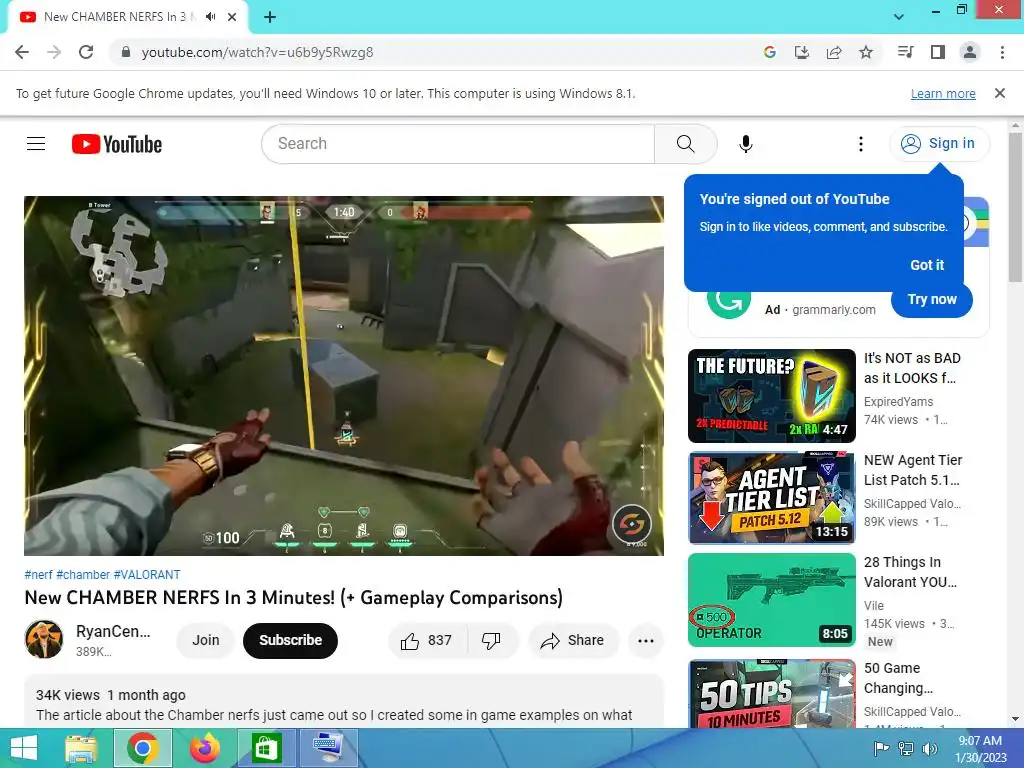The width and height of the screenshot is (1024, 768).
Task: Select the New CHAMBER NERFS tab
Action: coord(128,17)
